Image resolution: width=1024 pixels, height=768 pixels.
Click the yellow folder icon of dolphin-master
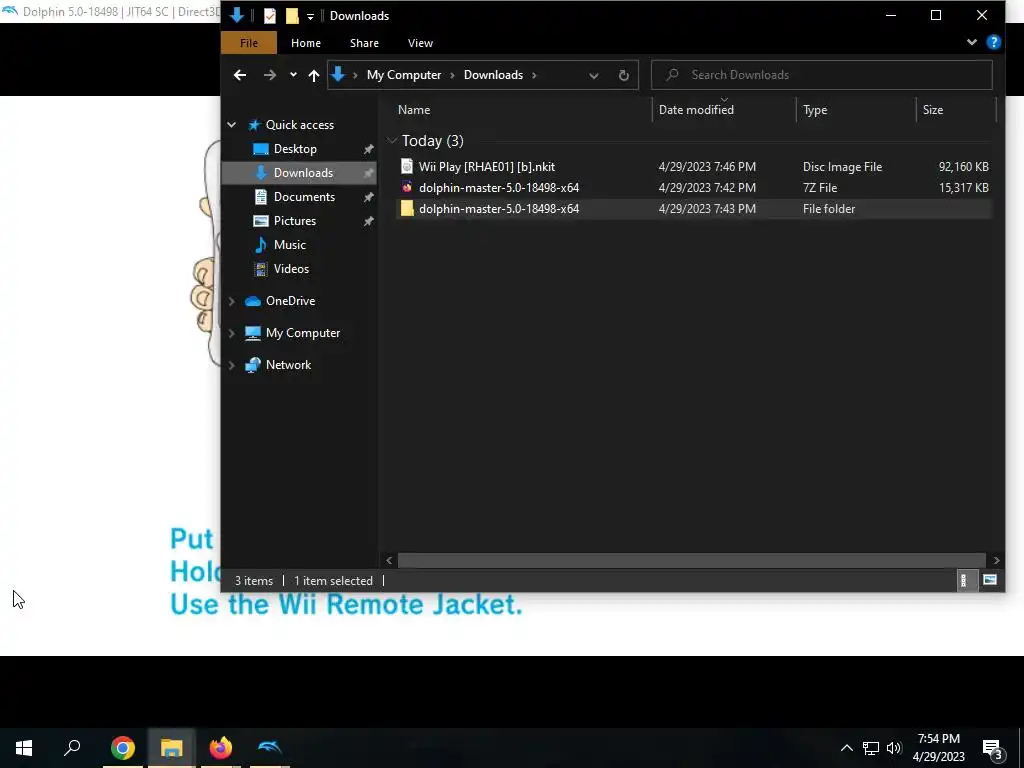[407, 209]
